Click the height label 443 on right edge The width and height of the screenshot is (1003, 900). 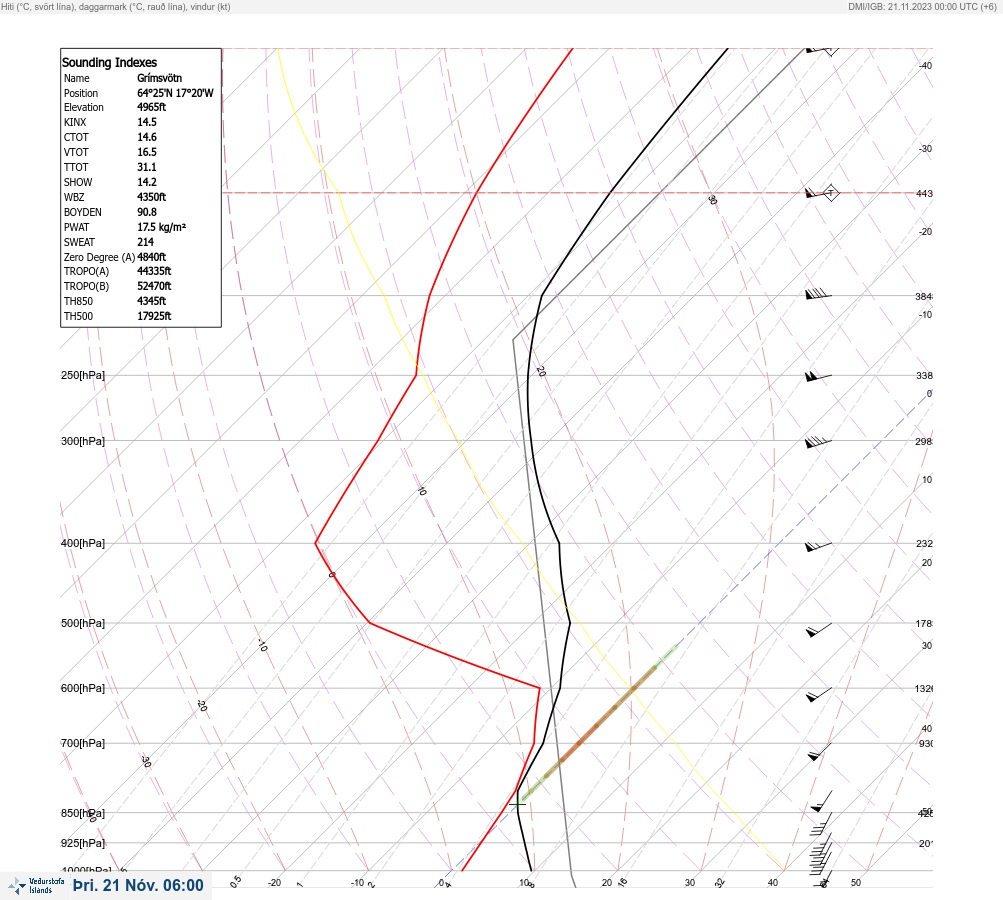(x=924, y=193)
